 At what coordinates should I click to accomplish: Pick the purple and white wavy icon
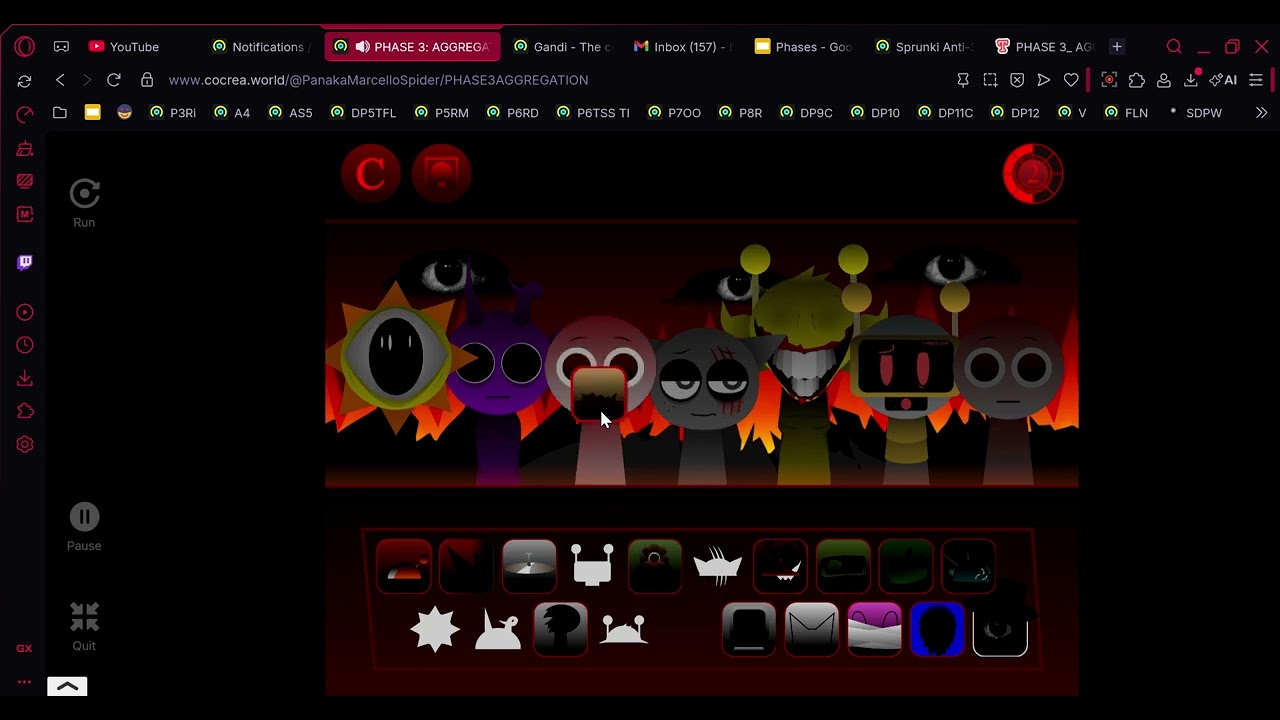point(875,630)
